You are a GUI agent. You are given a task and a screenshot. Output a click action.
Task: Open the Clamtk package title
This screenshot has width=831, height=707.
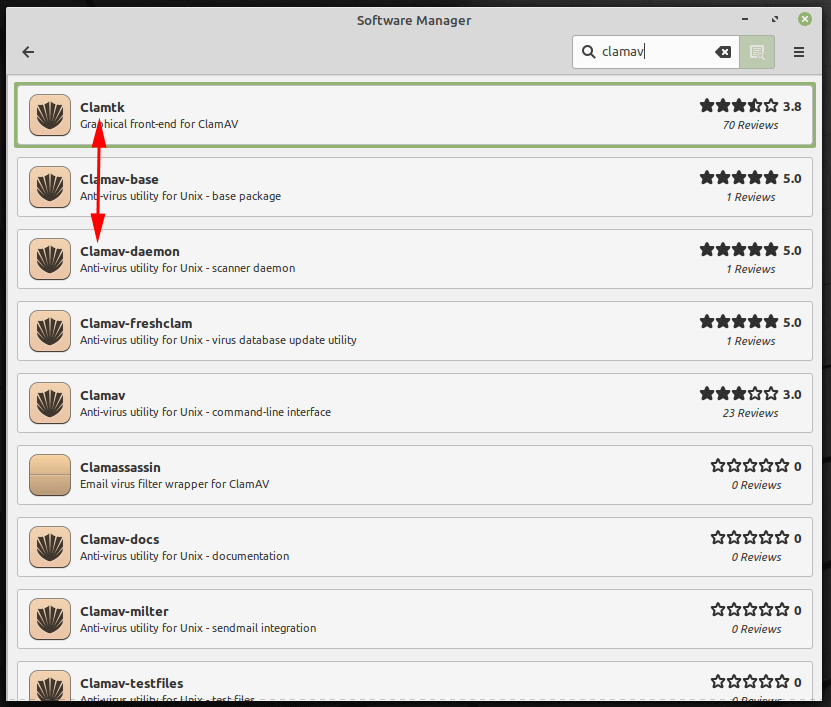tap(102, 108)
